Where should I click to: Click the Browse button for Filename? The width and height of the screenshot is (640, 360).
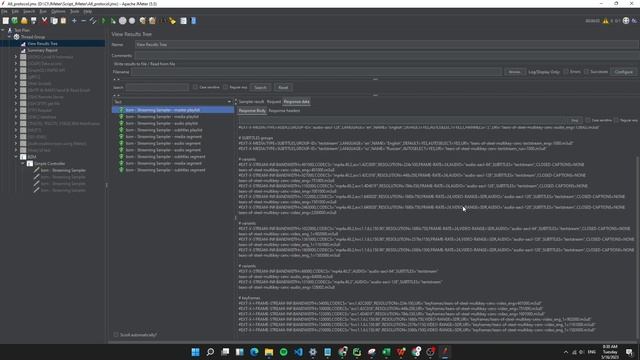click(x=514, y=72)
